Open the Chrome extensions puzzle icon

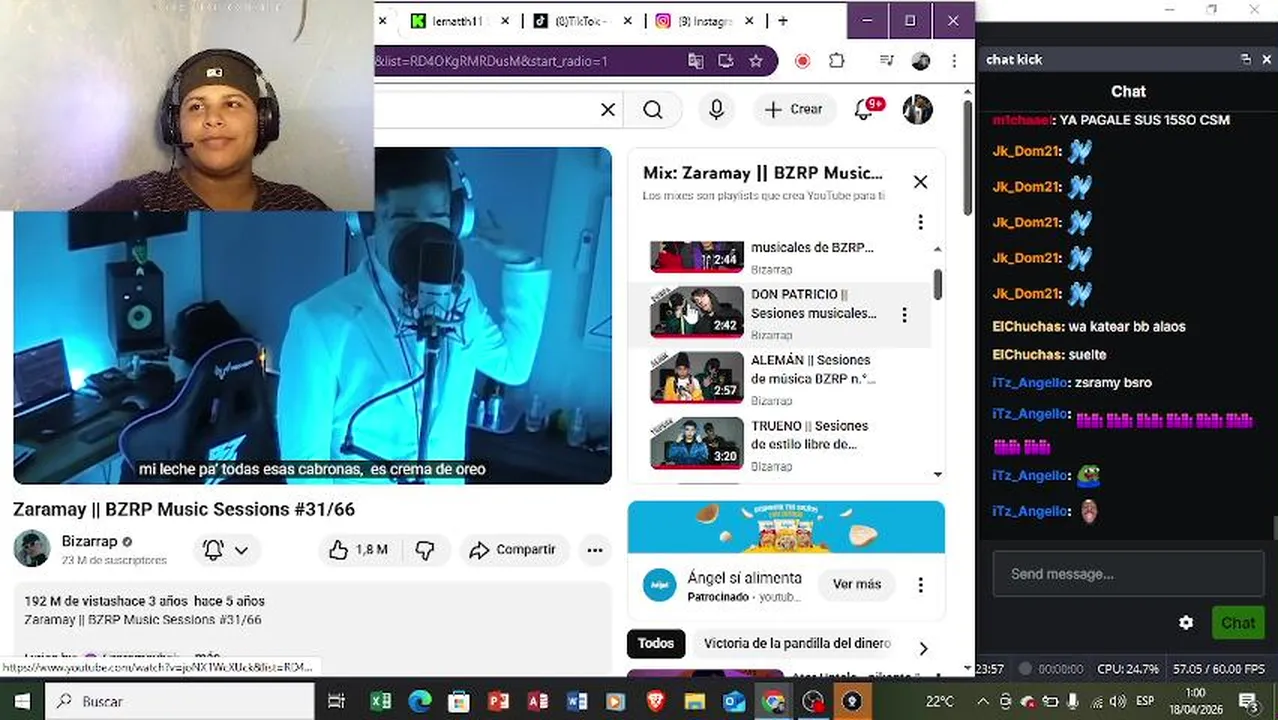point(837,61)
